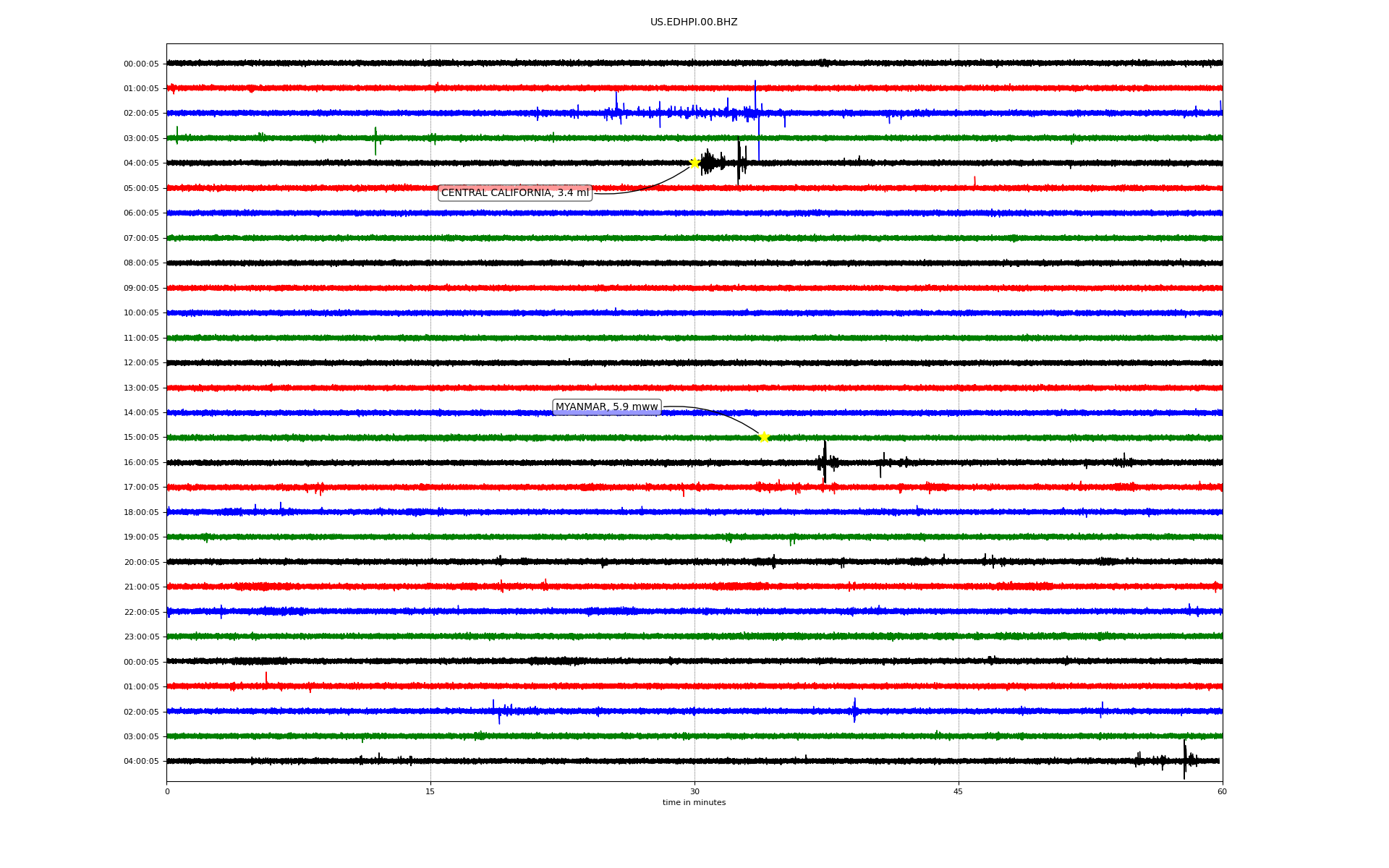Click the 16:00:05 time row label
The height and width of the screenshot is (868, 1389).
tap(141, 462)
